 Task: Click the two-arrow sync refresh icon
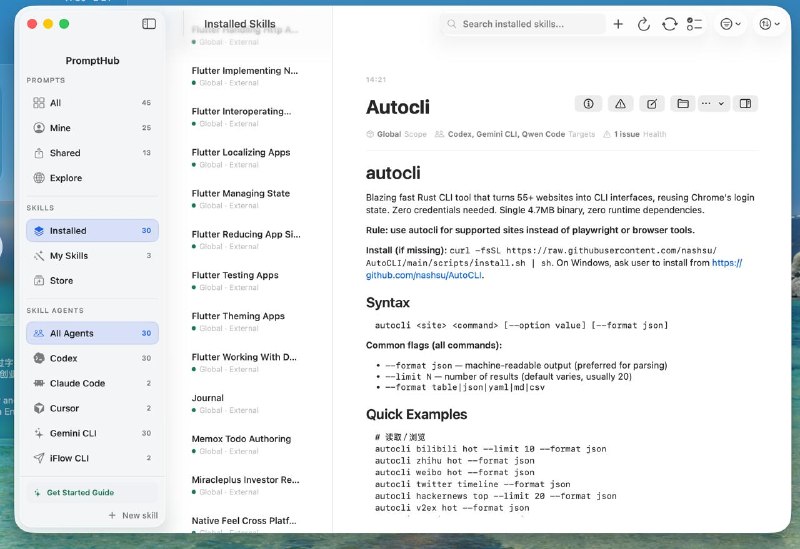tap(669, 24)
